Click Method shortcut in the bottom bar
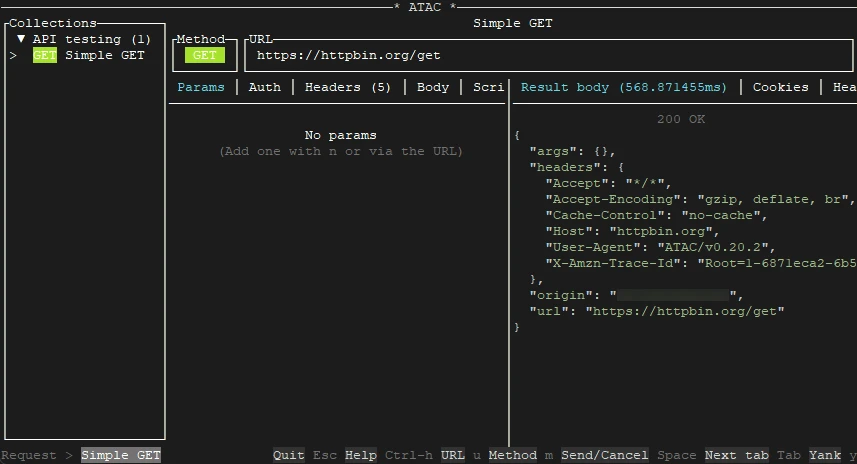 [512, 455]
